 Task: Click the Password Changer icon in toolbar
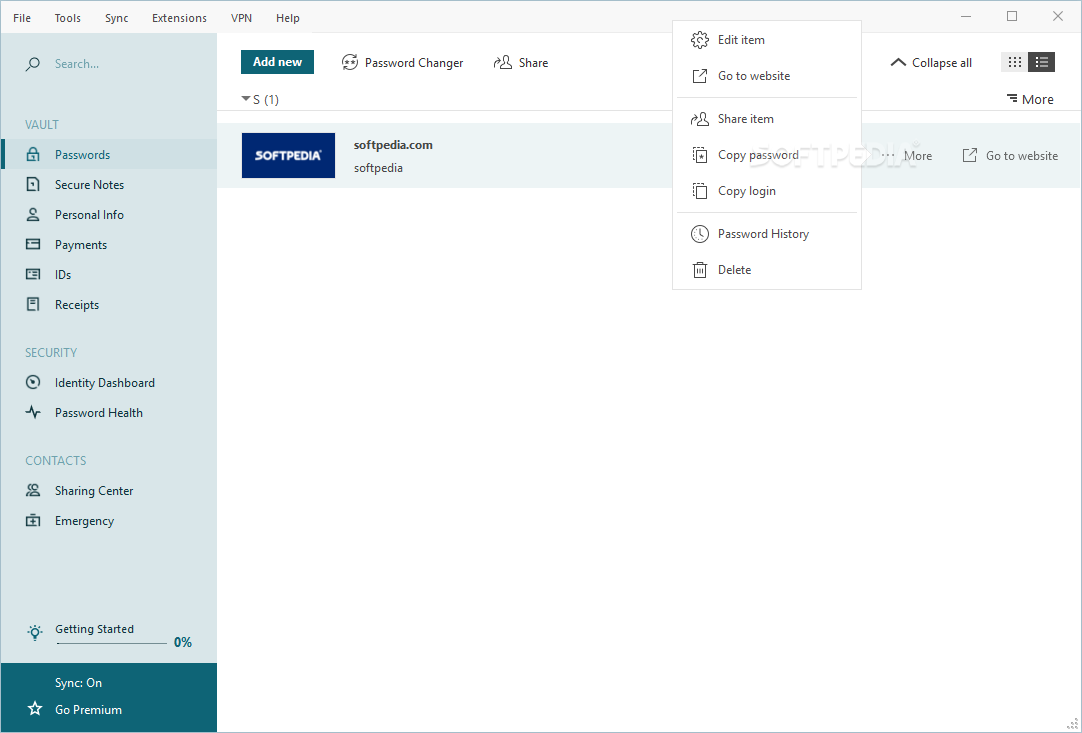[350, 63]
